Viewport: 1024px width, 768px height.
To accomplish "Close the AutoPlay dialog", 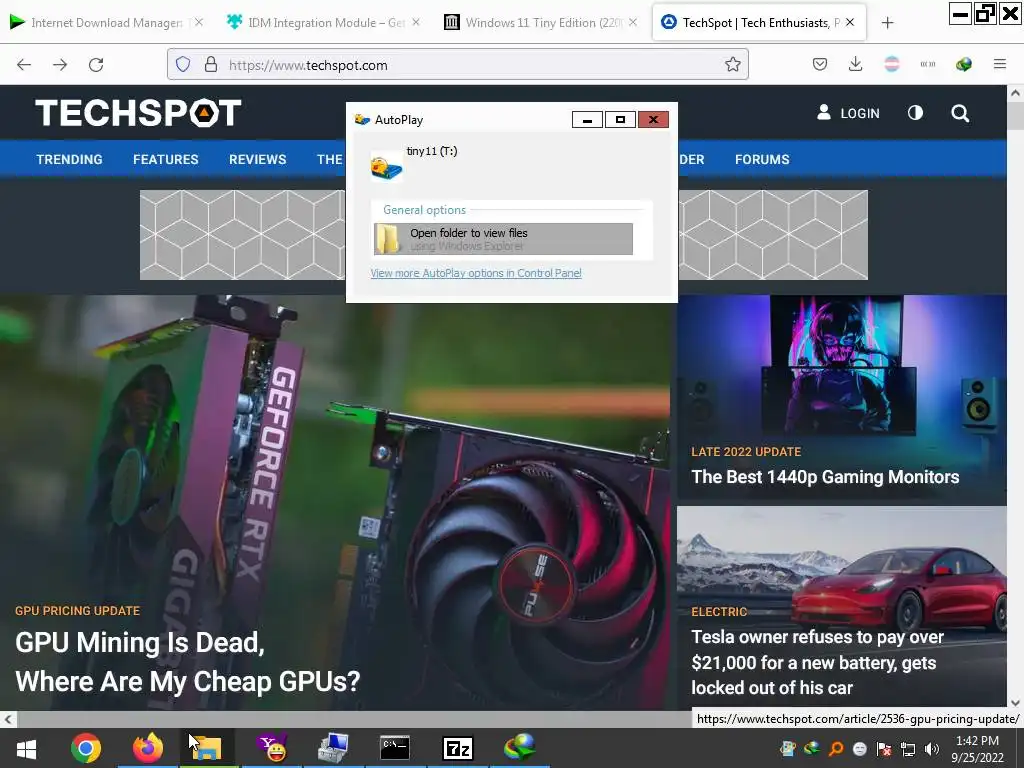I will [653, 120].
